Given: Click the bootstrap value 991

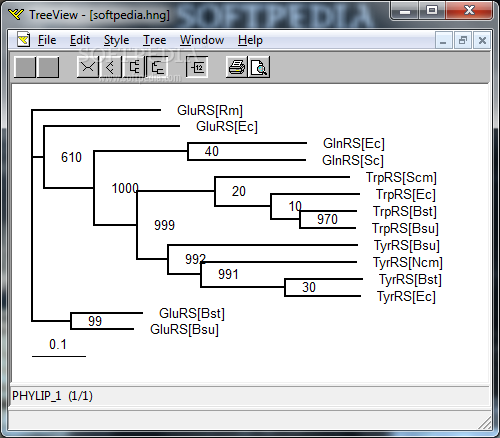Looking at the screenshot, I should 228,275.
